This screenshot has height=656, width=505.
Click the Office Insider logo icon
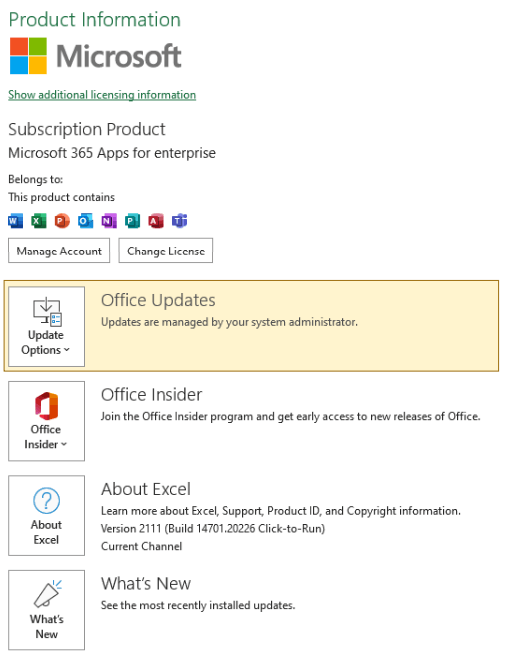click(46, 406)
